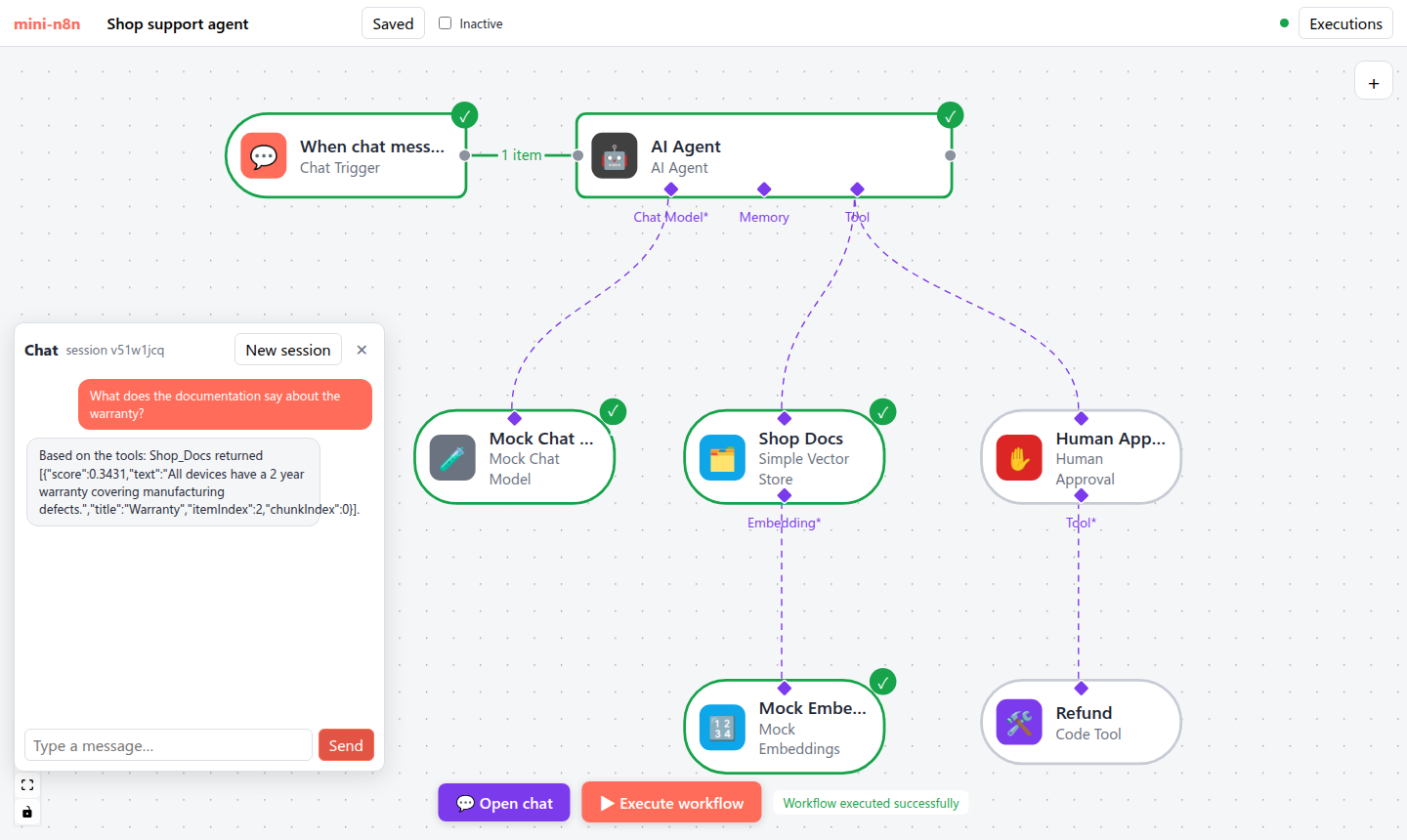Image resolution: width=1407 pixels, height=840 pixels.
Task: Click the Mock Chat Model test tube icon
Action: pos(452,458)
